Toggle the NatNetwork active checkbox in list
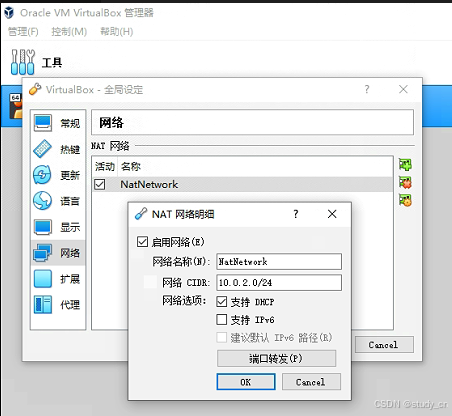 (x=100, y=184)
